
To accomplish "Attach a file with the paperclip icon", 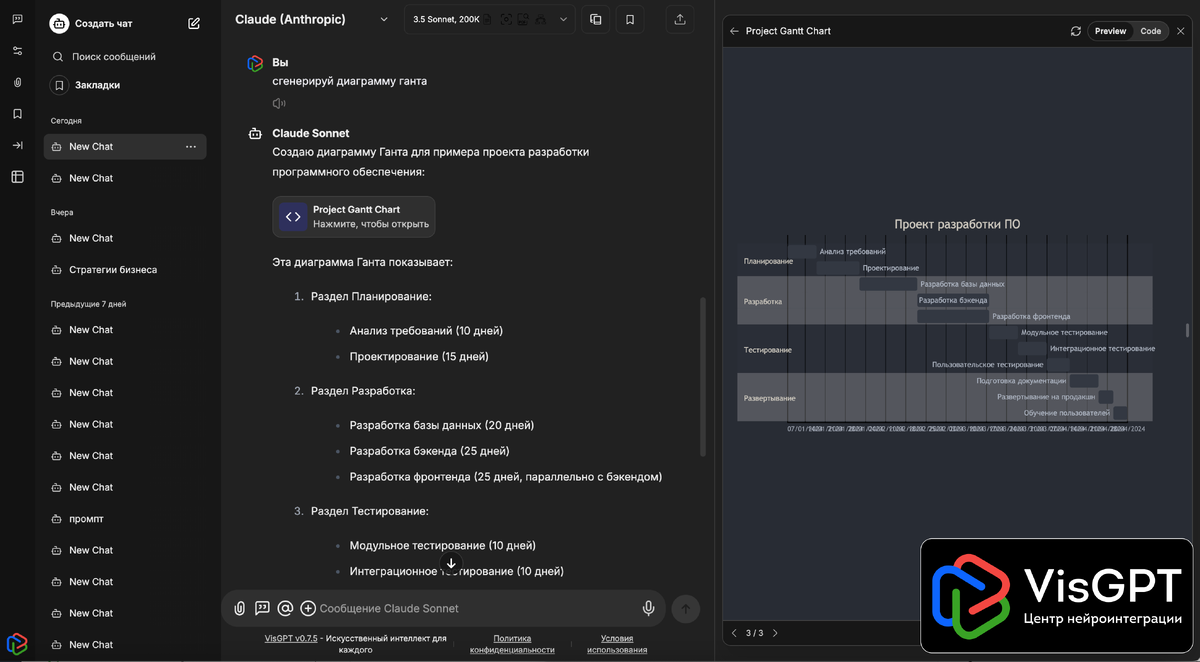I will click(240, 608).
